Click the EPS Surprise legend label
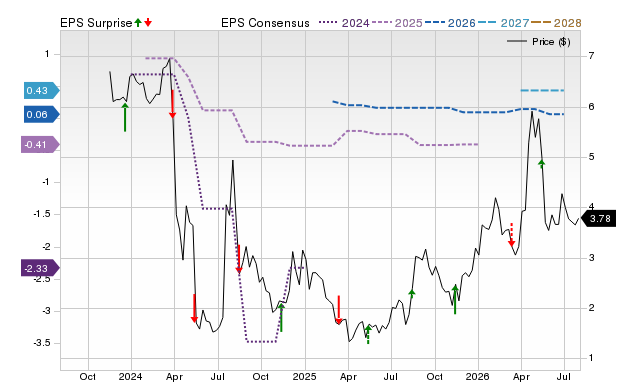This screenshot has height=382, width=640. [96, 23]
